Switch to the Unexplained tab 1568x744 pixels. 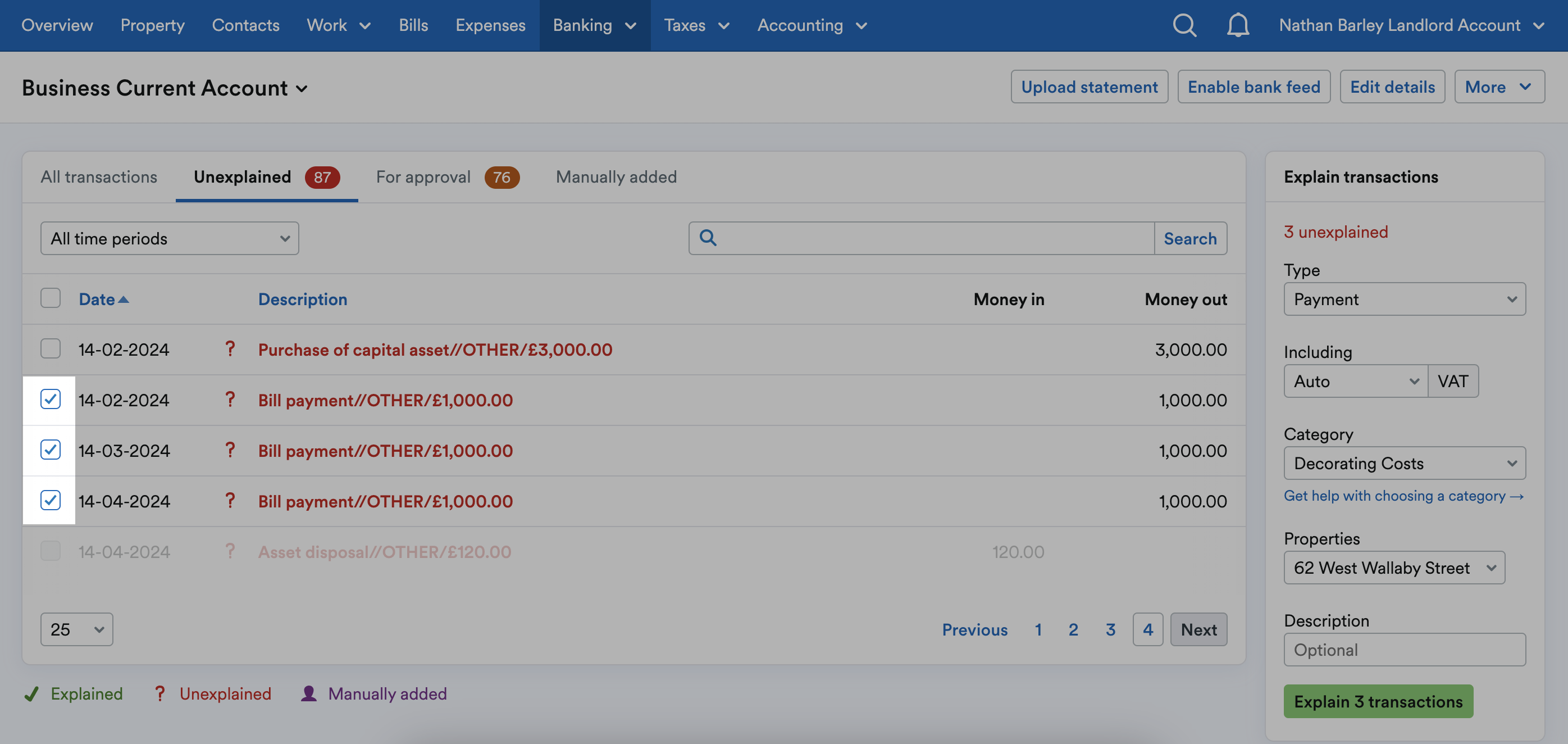pyautogui.click(x=267, y=177)
